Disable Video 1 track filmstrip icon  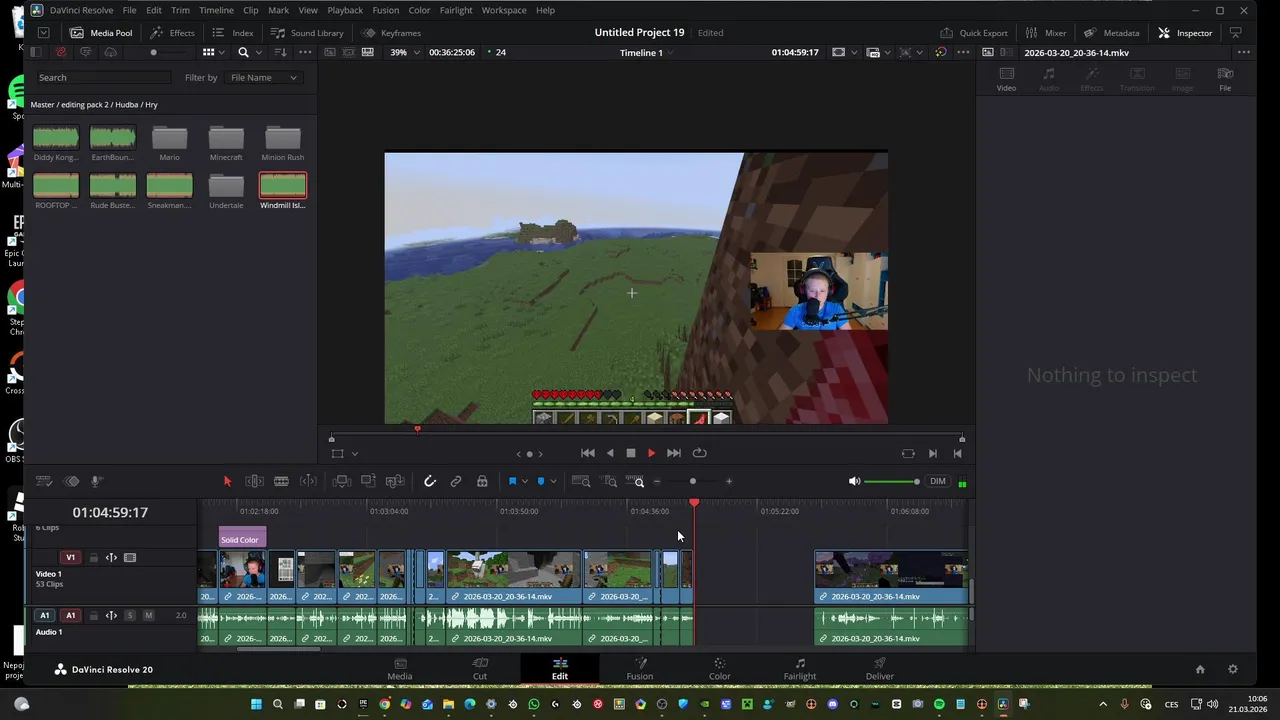130,557
